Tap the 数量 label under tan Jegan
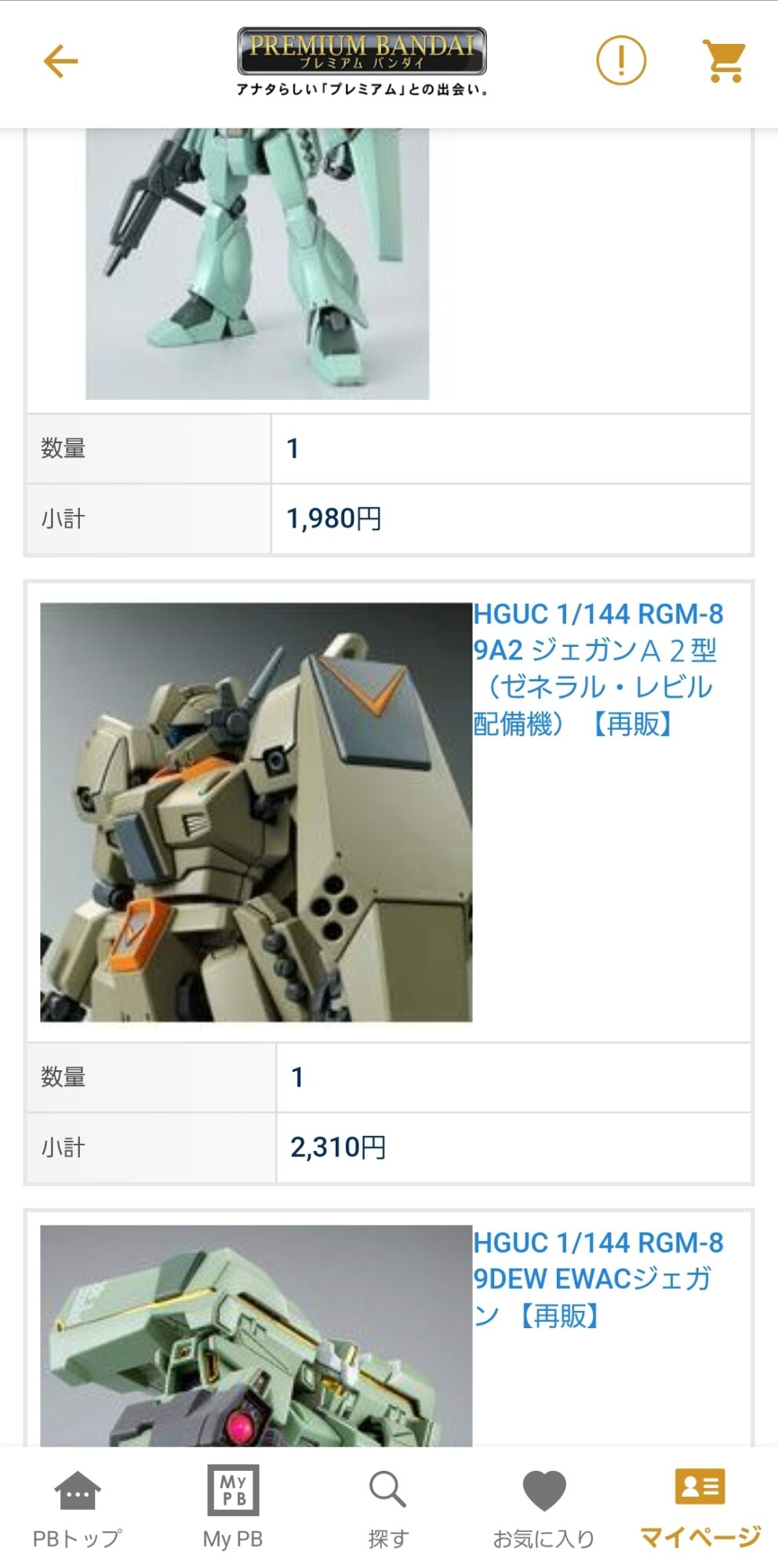778x1568 pixels. tap(63, 1077)
